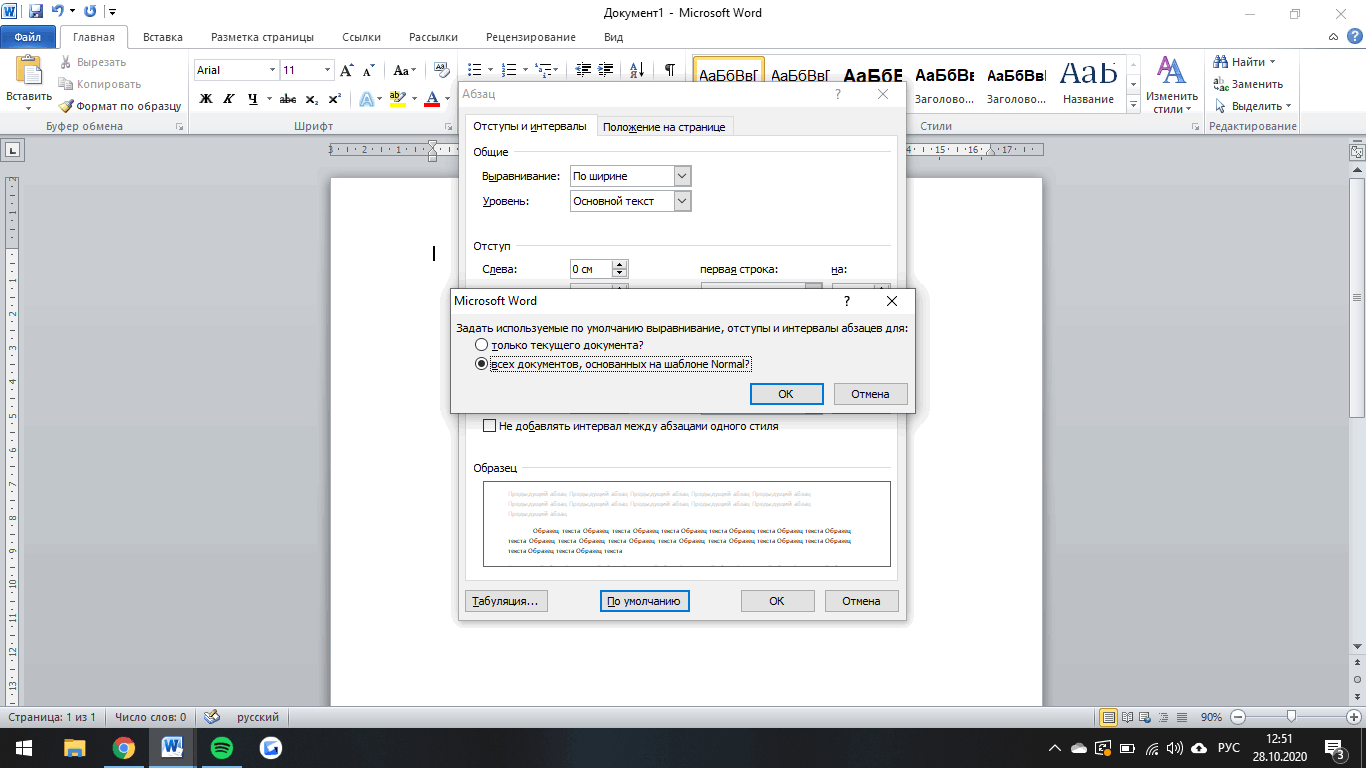Click the sort А-Я icon
The height and width of the screenshot is (768, 1366).
point(636,70)
